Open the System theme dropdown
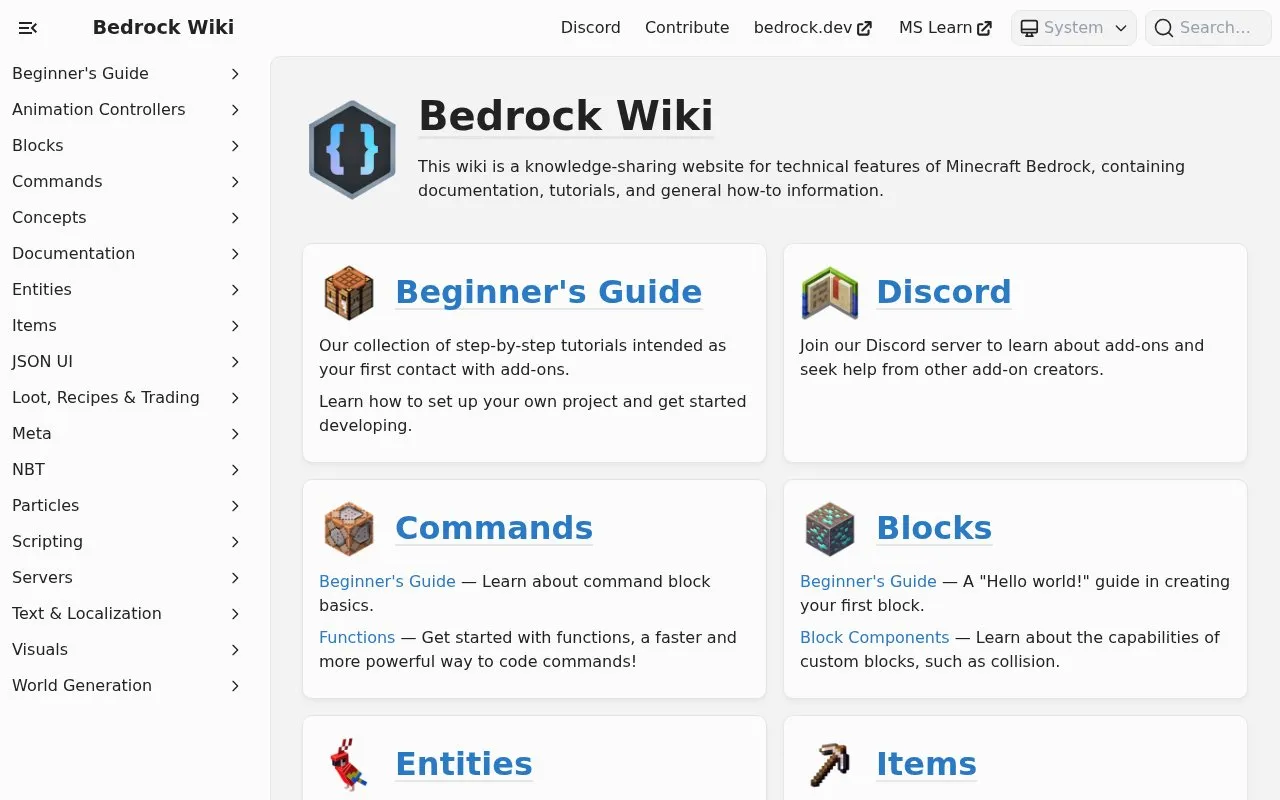Viewport: 1280px width, 800px height. 1074,28
